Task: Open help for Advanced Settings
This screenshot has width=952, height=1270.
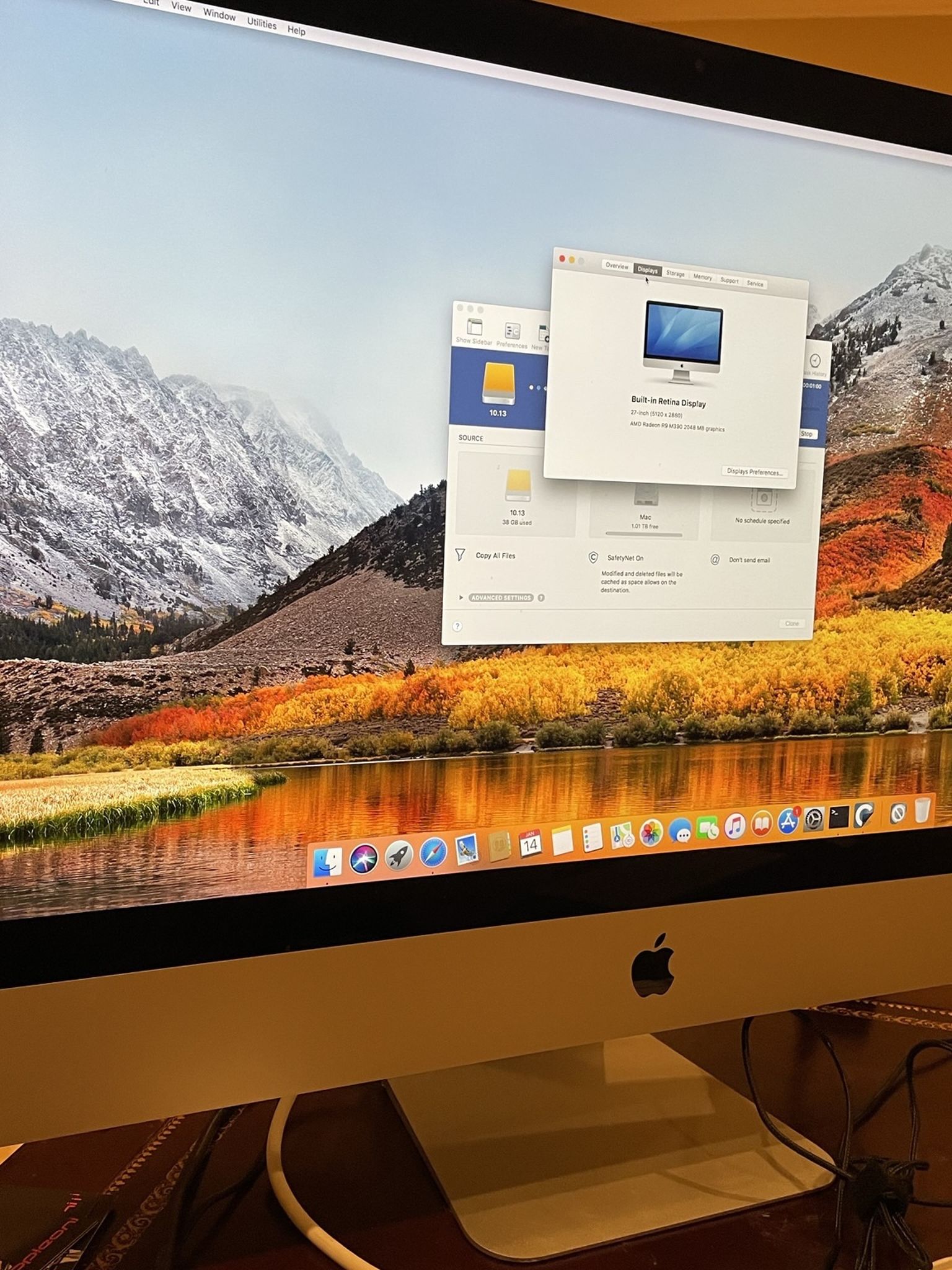Action: (x=541, y=598)
